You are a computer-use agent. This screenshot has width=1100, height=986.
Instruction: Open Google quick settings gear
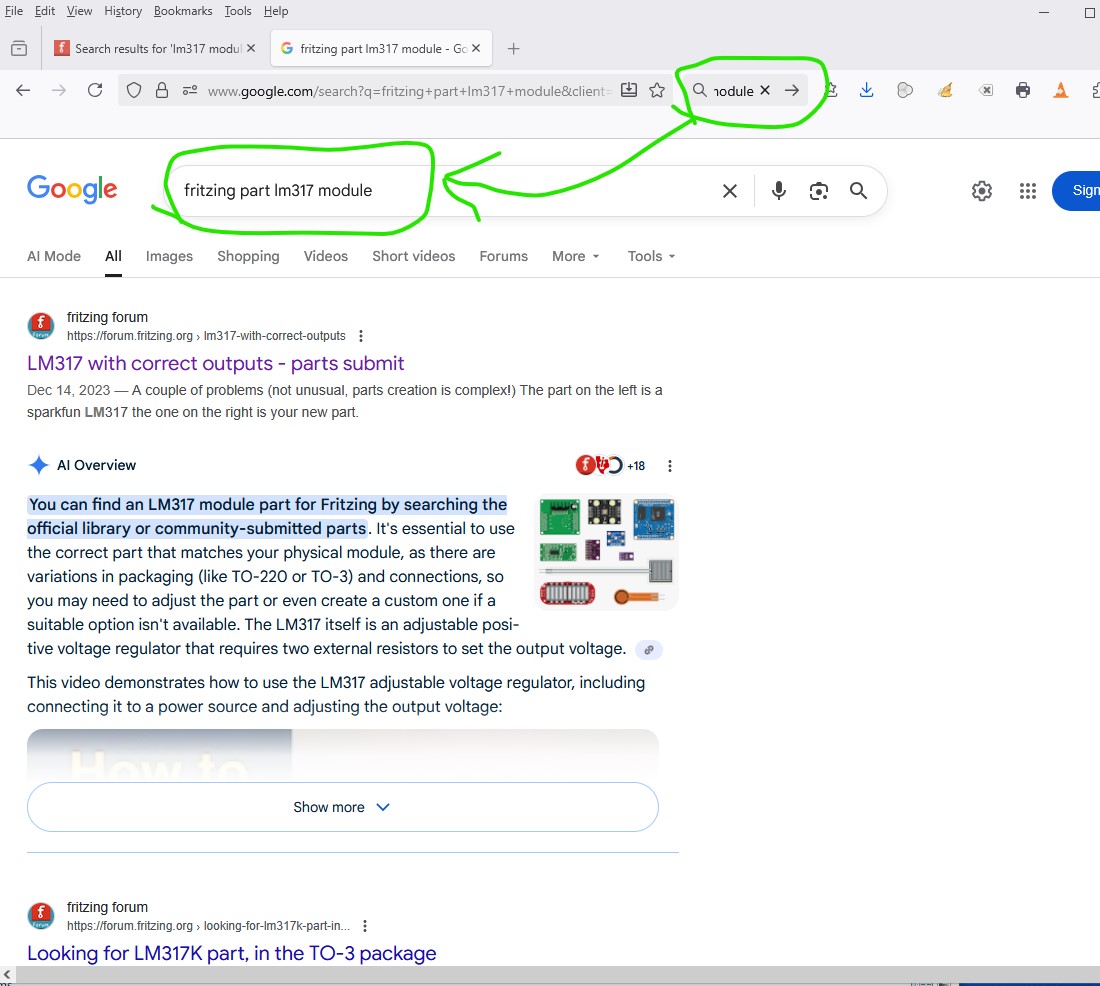tap(982, 191)
